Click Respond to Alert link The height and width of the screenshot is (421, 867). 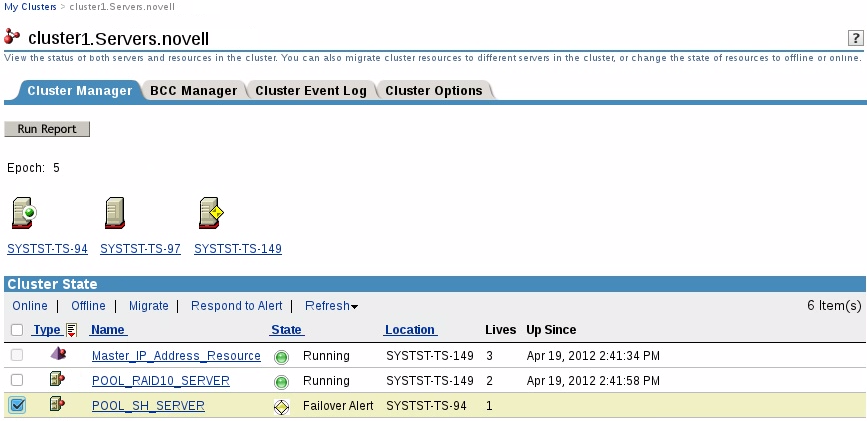[237, 306]
